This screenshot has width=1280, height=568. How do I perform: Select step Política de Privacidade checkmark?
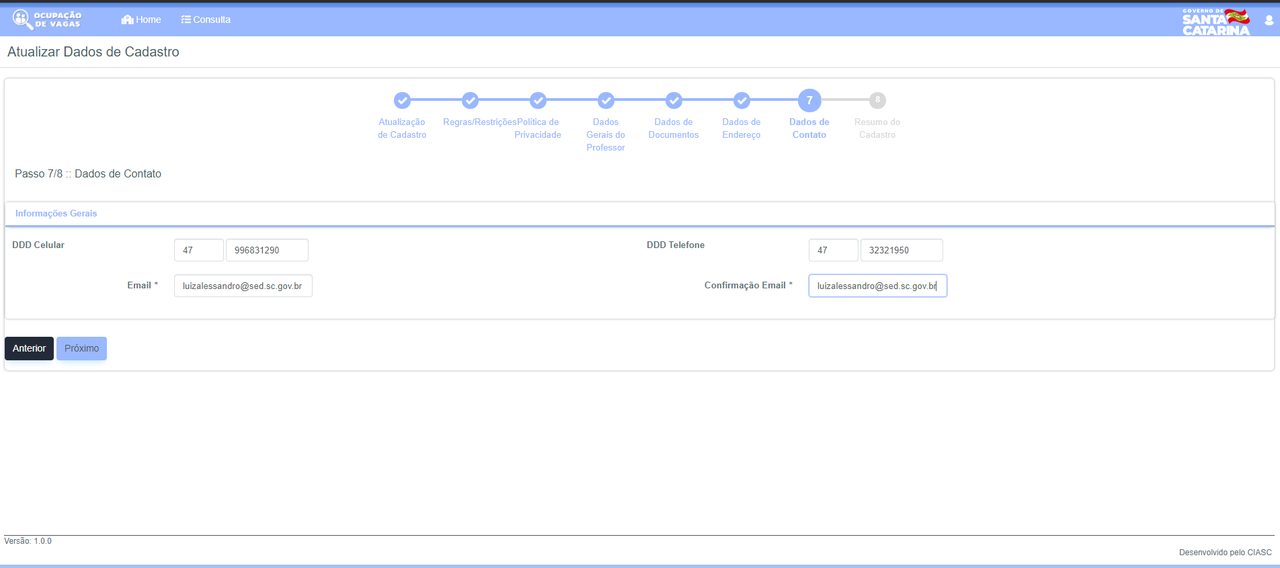pyautogui.click(x=538, y=100)
